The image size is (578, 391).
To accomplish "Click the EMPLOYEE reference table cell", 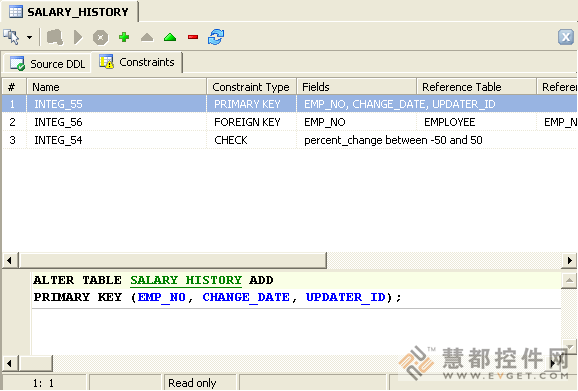I will pos(477,122).
